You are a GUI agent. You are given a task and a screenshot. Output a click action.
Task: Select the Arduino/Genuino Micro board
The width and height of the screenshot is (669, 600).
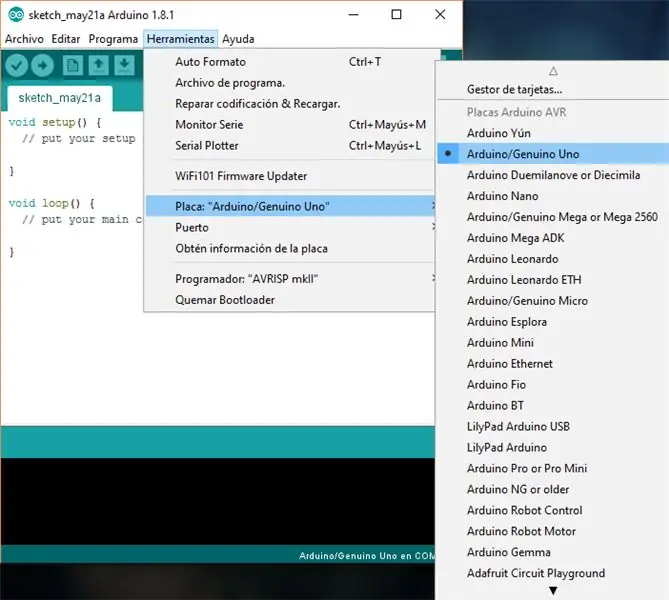553,301
